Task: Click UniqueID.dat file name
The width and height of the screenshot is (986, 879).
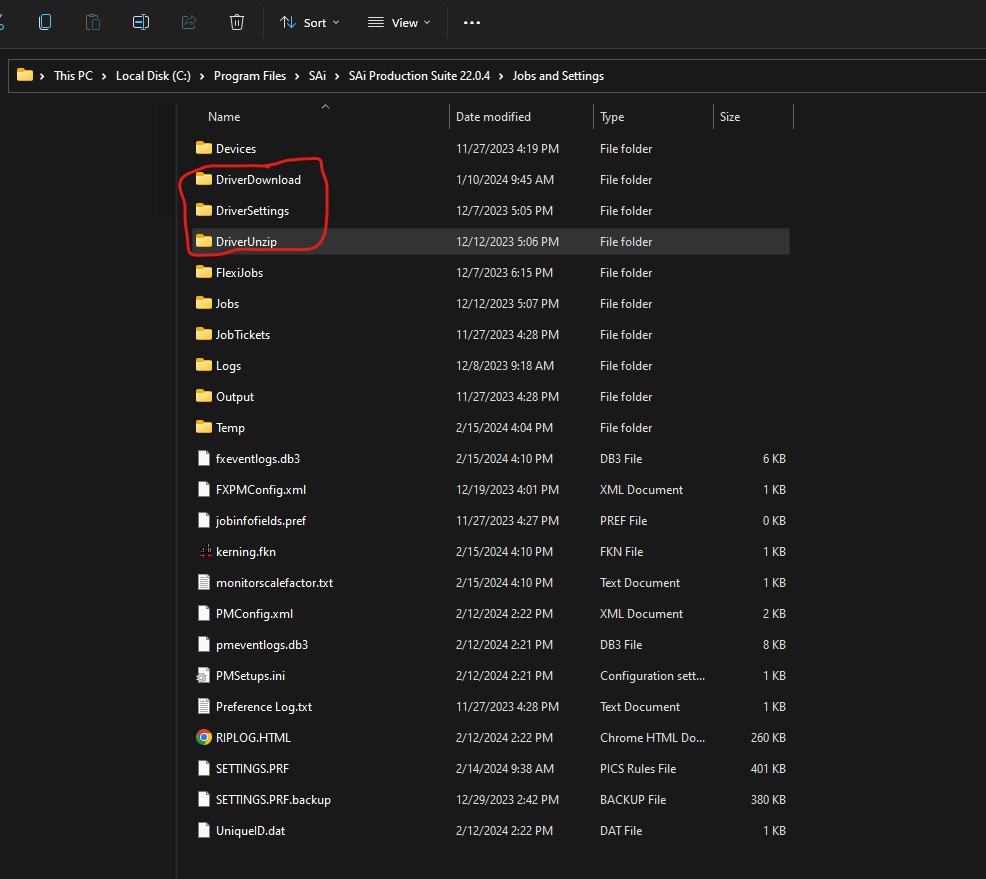Action: click(250, 831)
